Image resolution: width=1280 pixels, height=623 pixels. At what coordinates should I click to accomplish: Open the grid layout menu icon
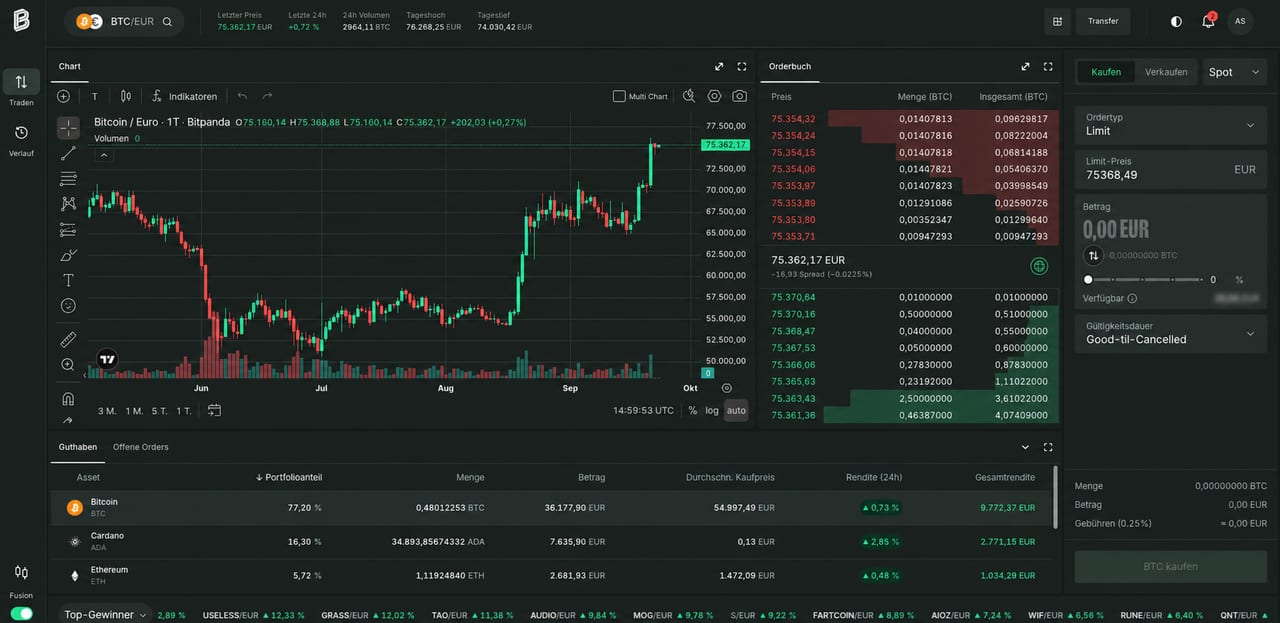click(1057, 21)
